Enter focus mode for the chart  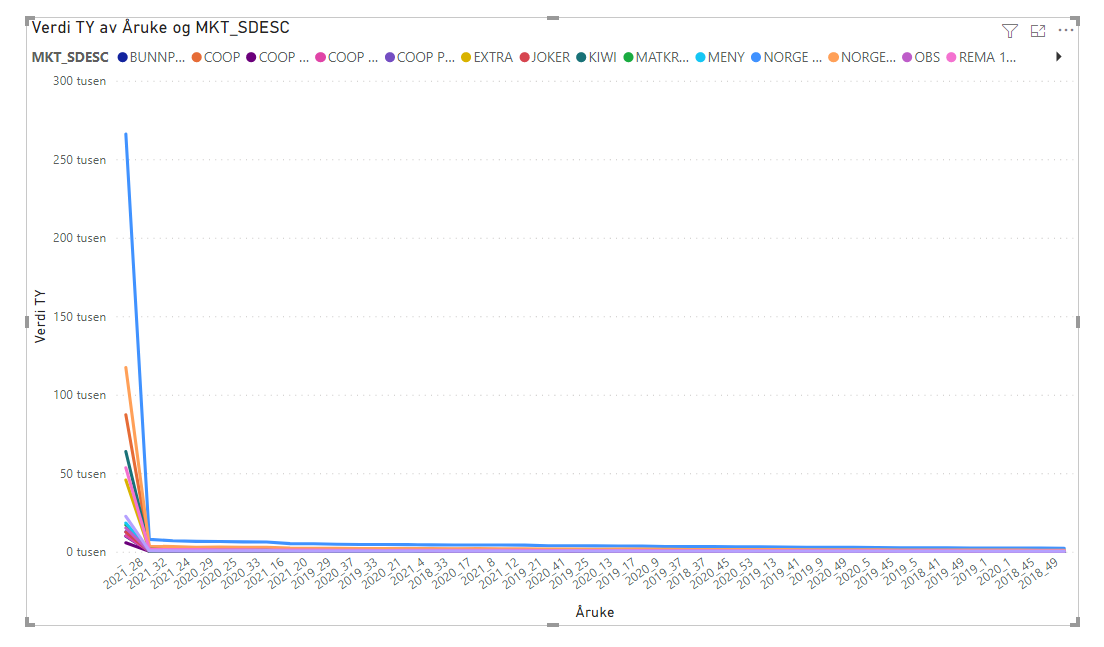pyautogui.click(x=1038, y=31)
